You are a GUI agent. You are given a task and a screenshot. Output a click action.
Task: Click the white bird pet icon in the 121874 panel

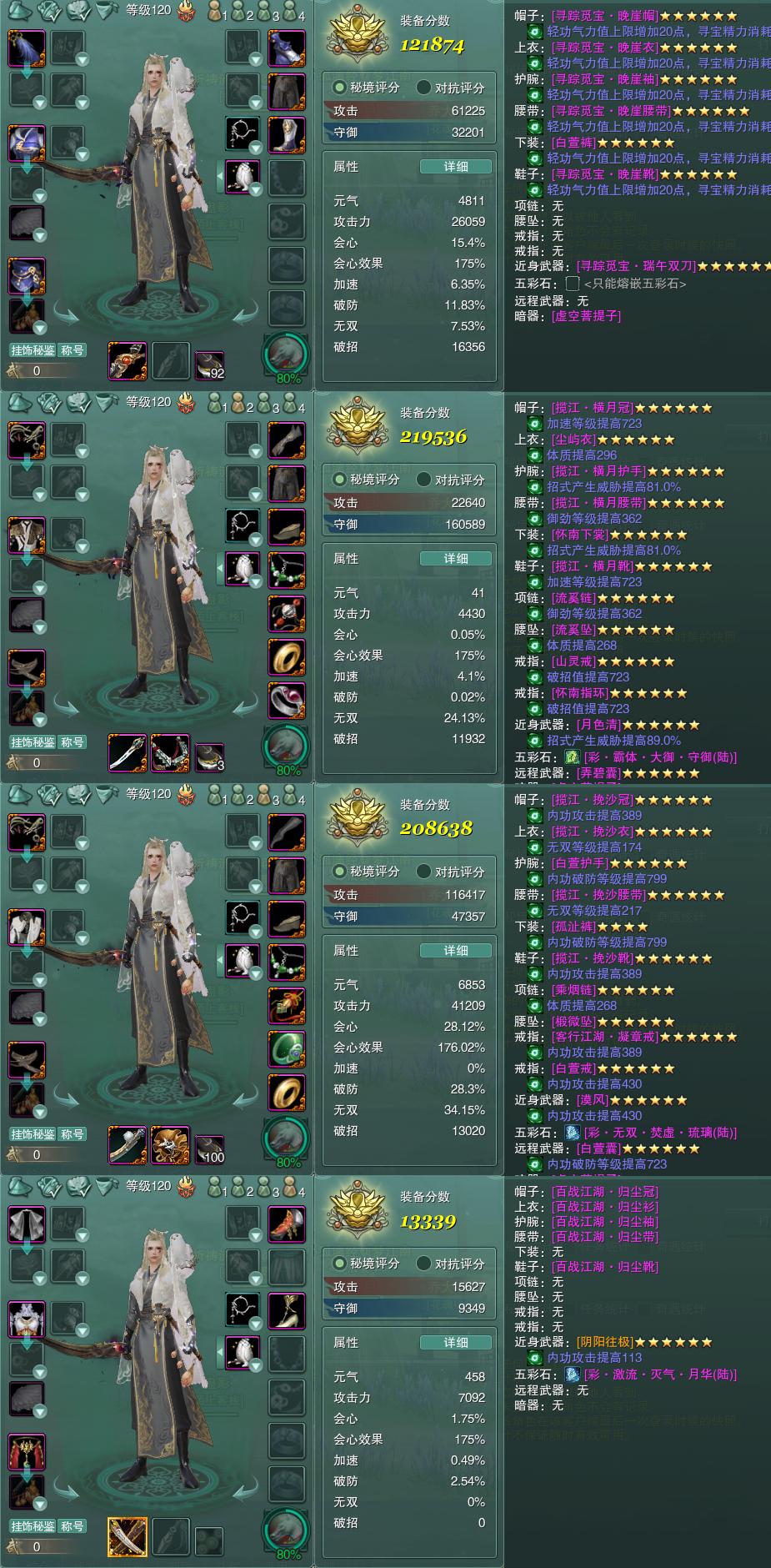tap(243, 176)
